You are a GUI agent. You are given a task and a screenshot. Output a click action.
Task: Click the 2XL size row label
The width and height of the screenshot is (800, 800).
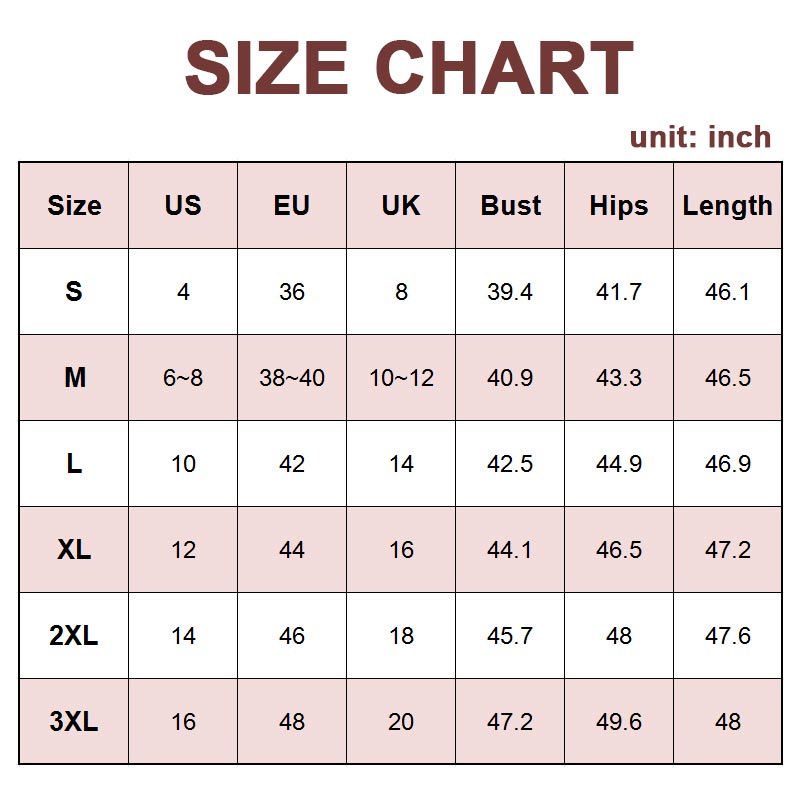click(74, 636)
